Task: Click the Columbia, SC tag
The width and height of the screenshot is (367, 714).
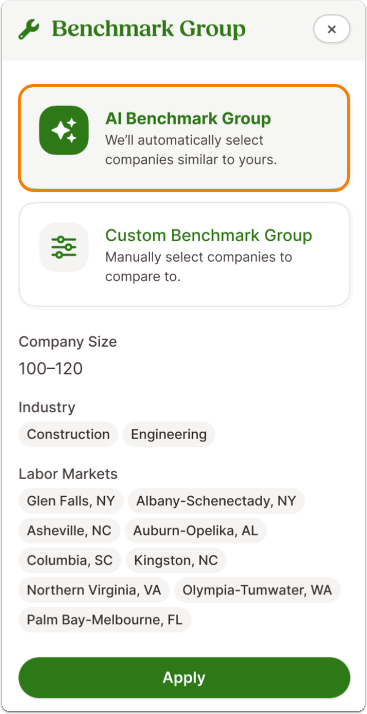Action: 70,561
